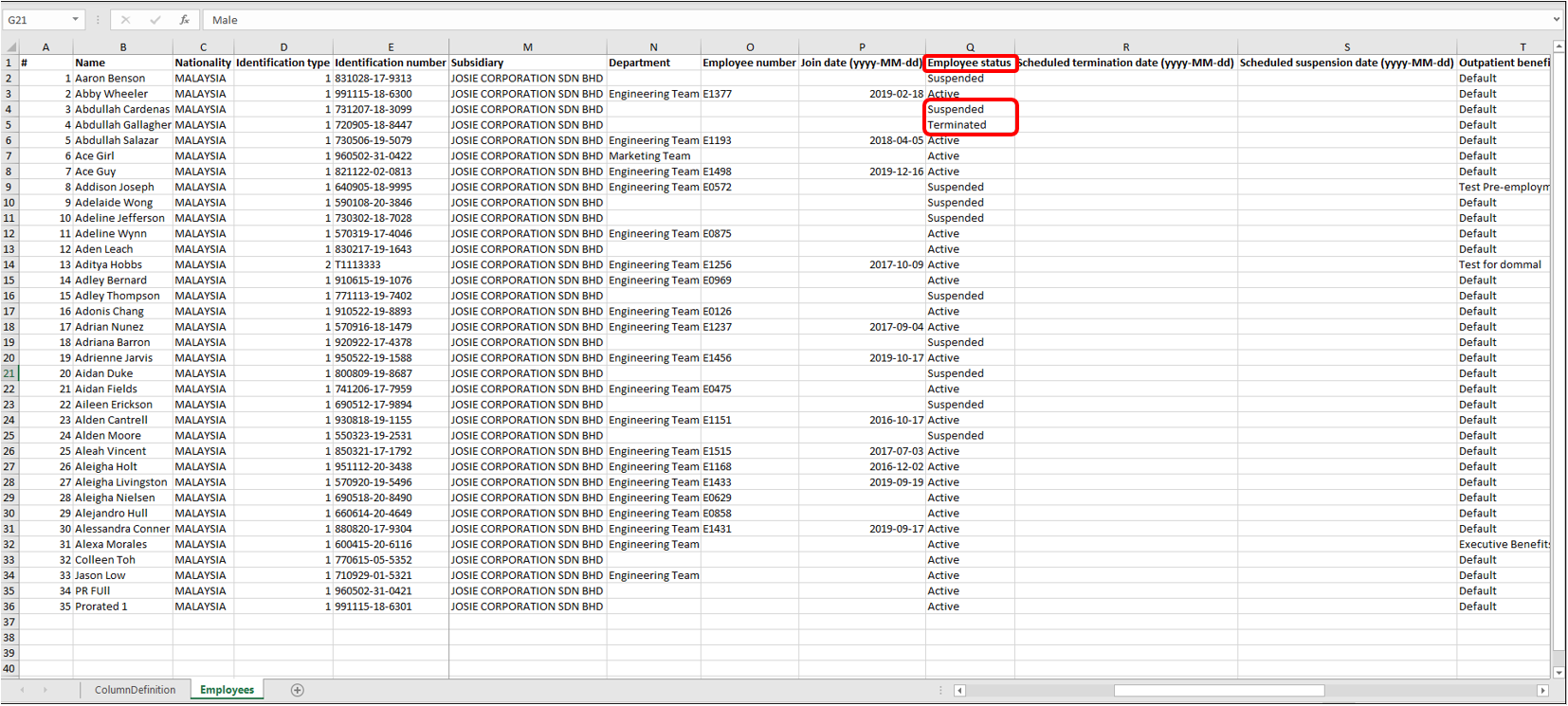Open the Name Box dropdown arrow

[75, 20]
